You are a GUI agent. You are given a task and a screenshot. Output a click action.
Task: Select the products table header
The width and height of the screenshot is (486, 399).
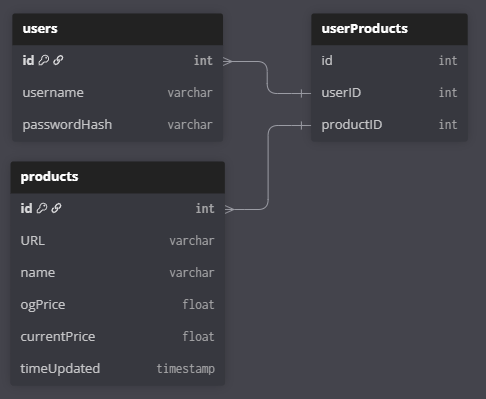pos(118,177)
